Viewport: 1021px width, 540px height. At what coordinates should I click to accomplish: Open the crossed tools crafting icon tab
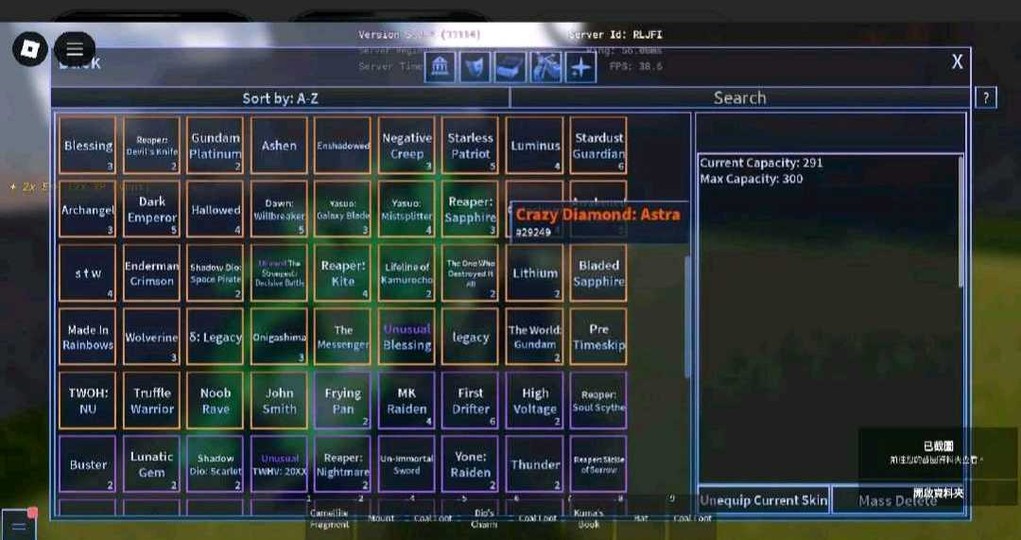point(546,67)
